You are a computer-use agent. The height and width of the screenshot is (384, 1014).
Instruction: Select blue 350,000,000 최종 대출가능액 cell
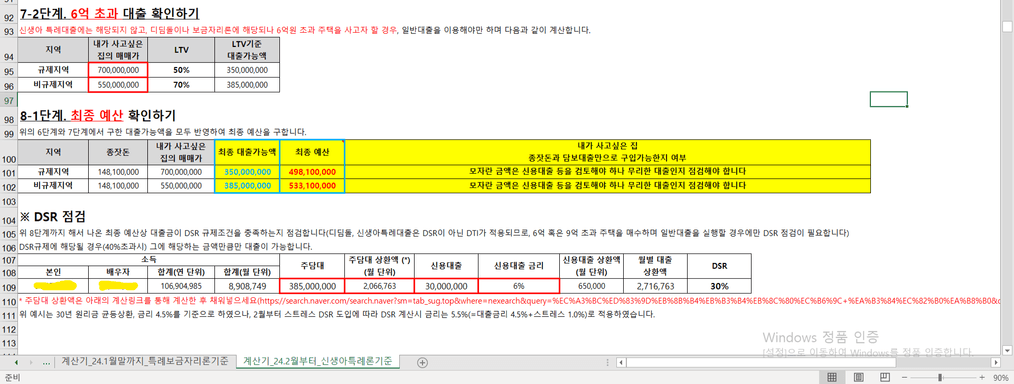pyautogui.click(x=247, y=172)
